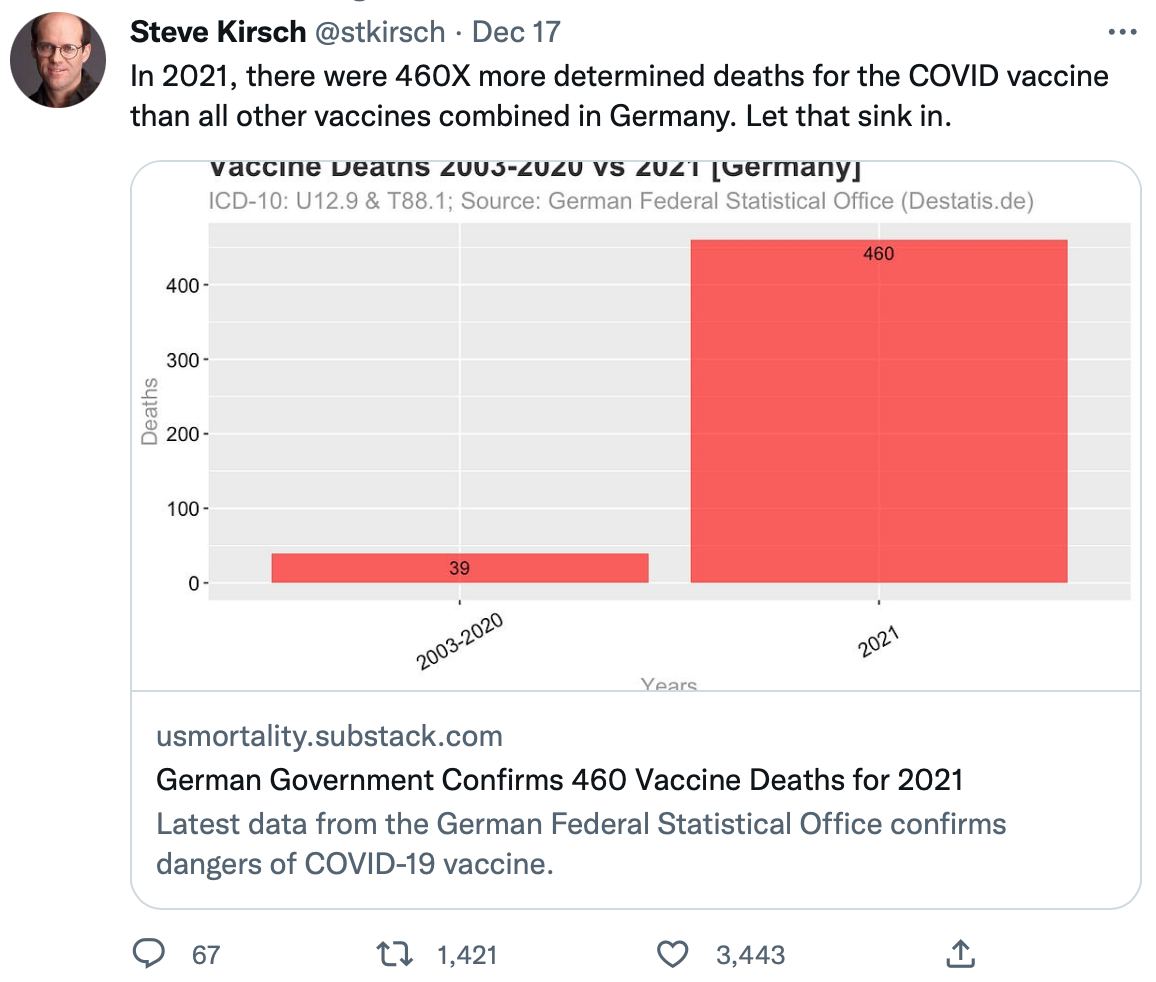Click the reply speech bubble icon
Screen dimensions: 1156x982
(x=149, y=954)
